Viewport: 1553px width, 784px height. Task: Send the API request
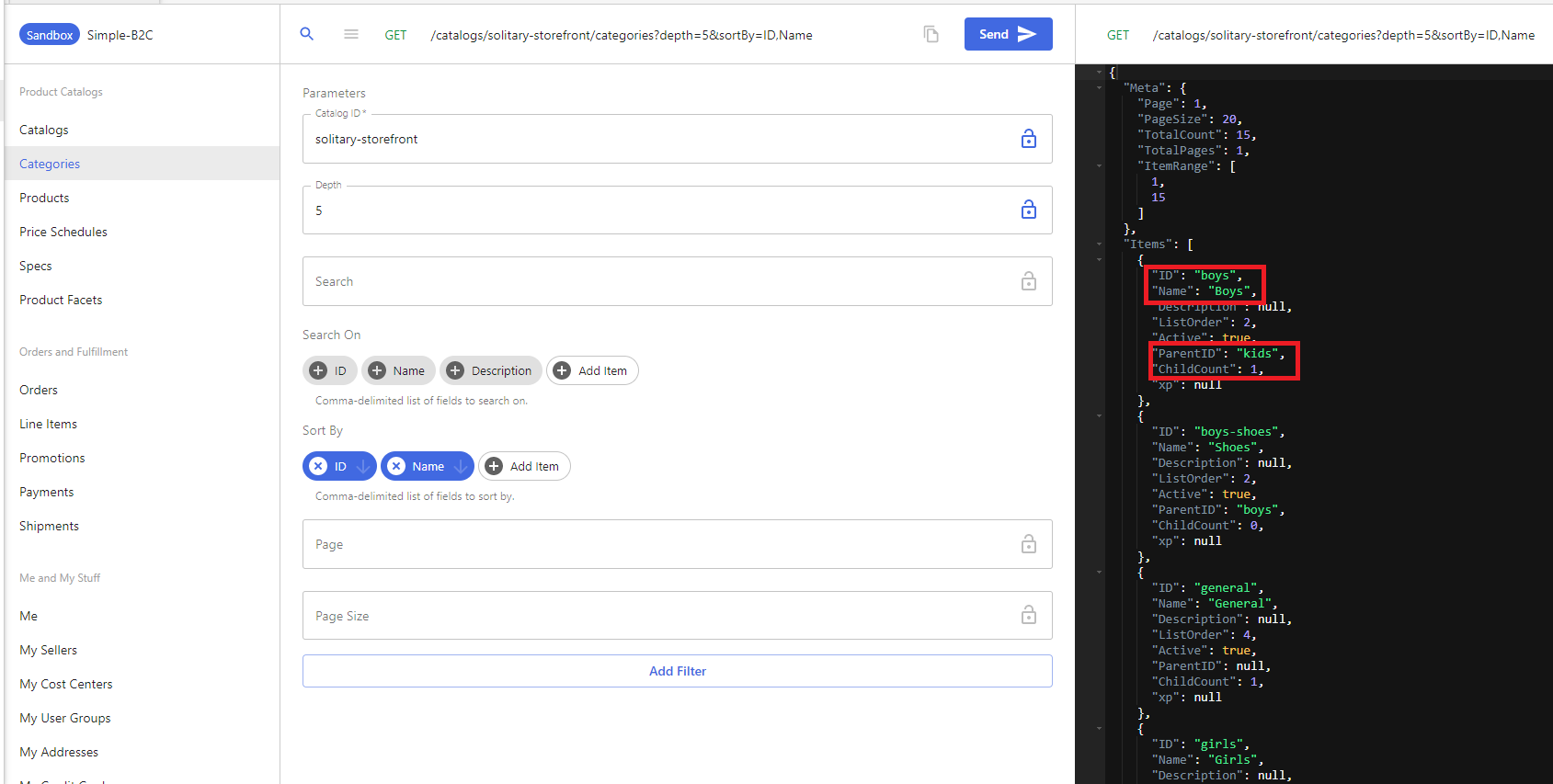[x=1008, y=34]
